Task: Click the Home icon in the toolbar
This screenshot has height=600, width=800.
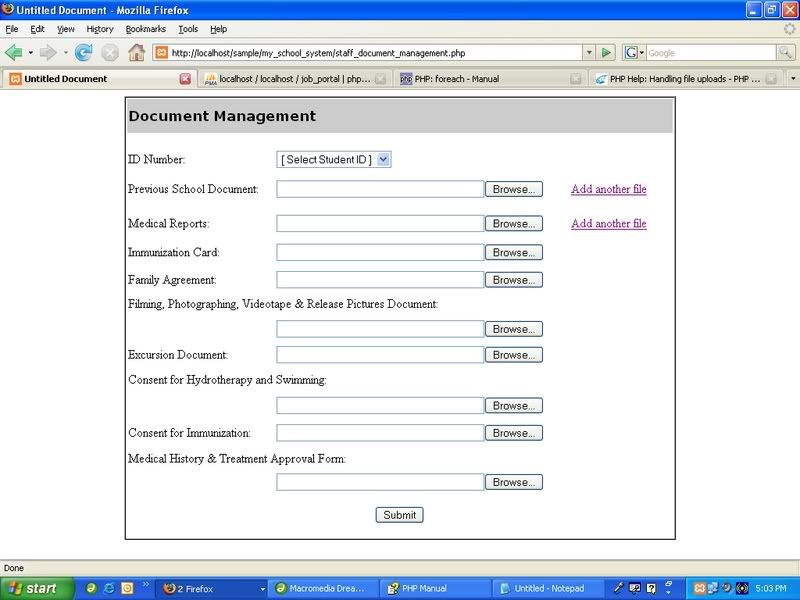Action: coord(136,52)
